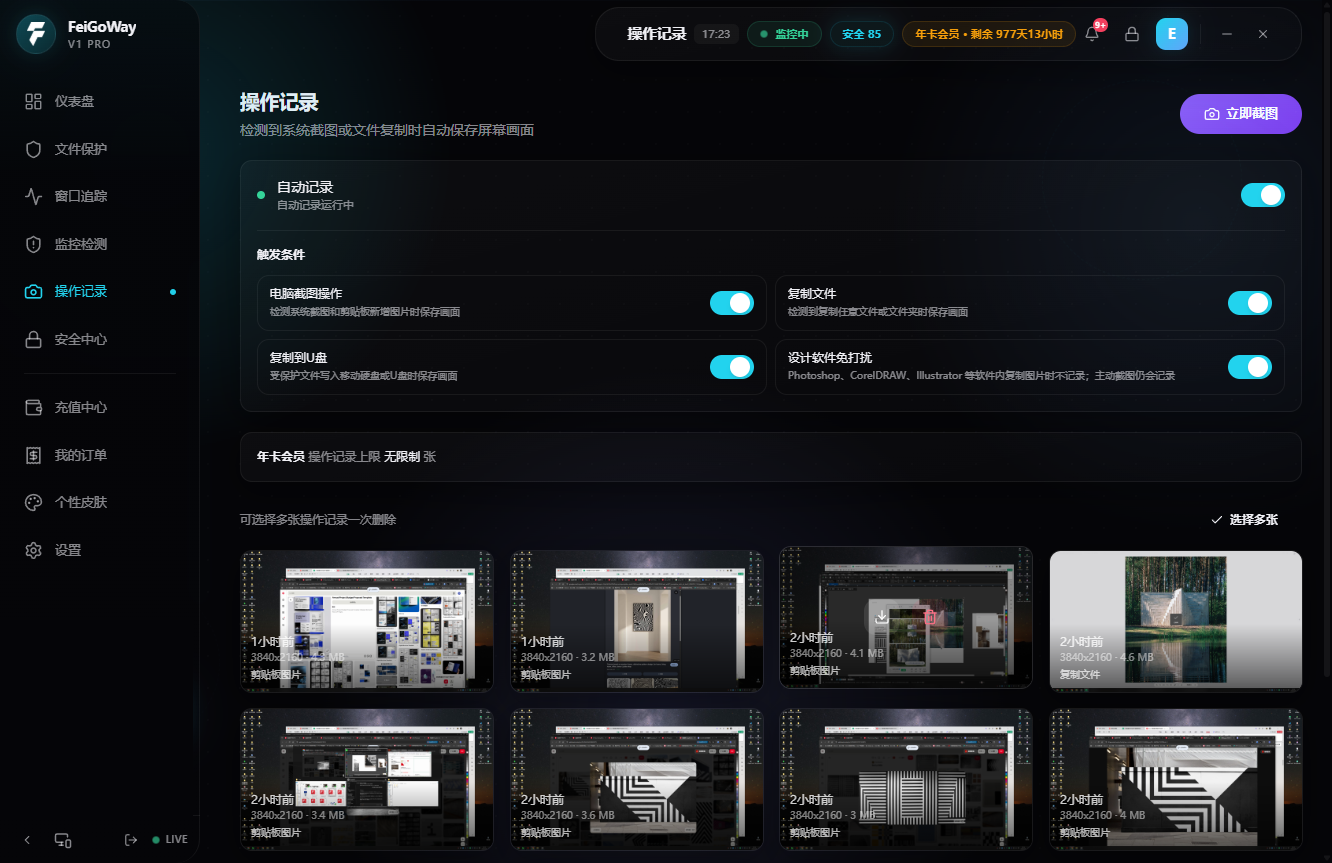Open the 2小时前 4 MB screenshot thumbnail
This screenshot has height=863, width=1332.
pyautogui.click(x=1176, y=780)
